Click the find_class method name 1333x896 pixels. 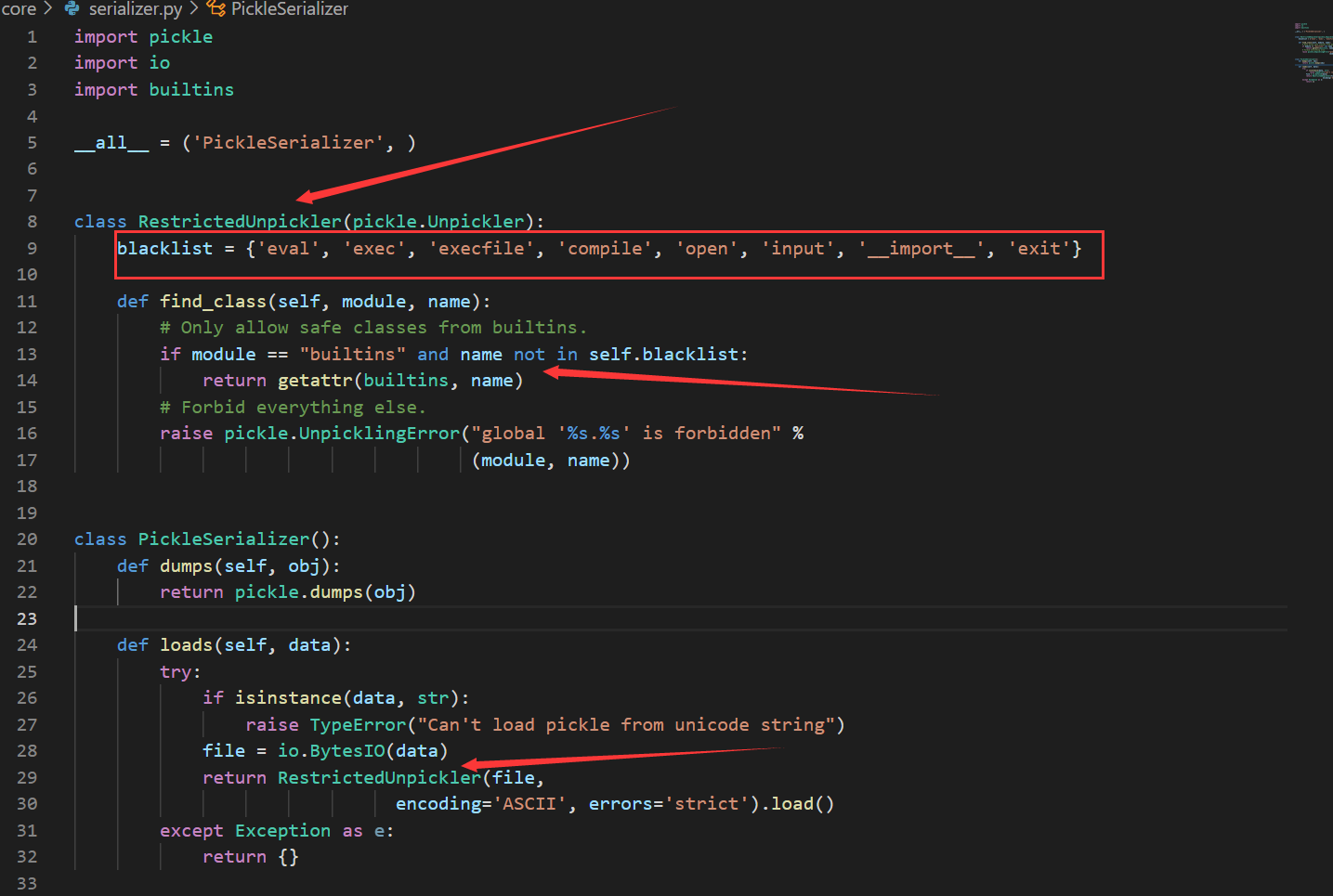click(x=214, y=302)
